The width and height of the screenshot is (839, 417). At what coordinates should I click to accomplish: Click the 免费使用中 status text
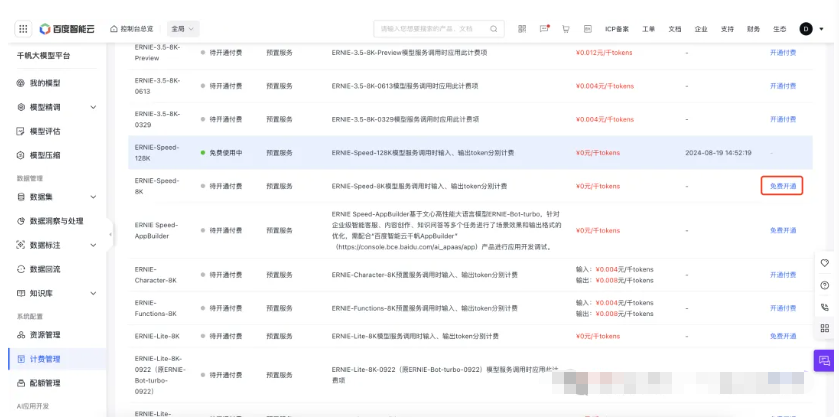point(225,153)
